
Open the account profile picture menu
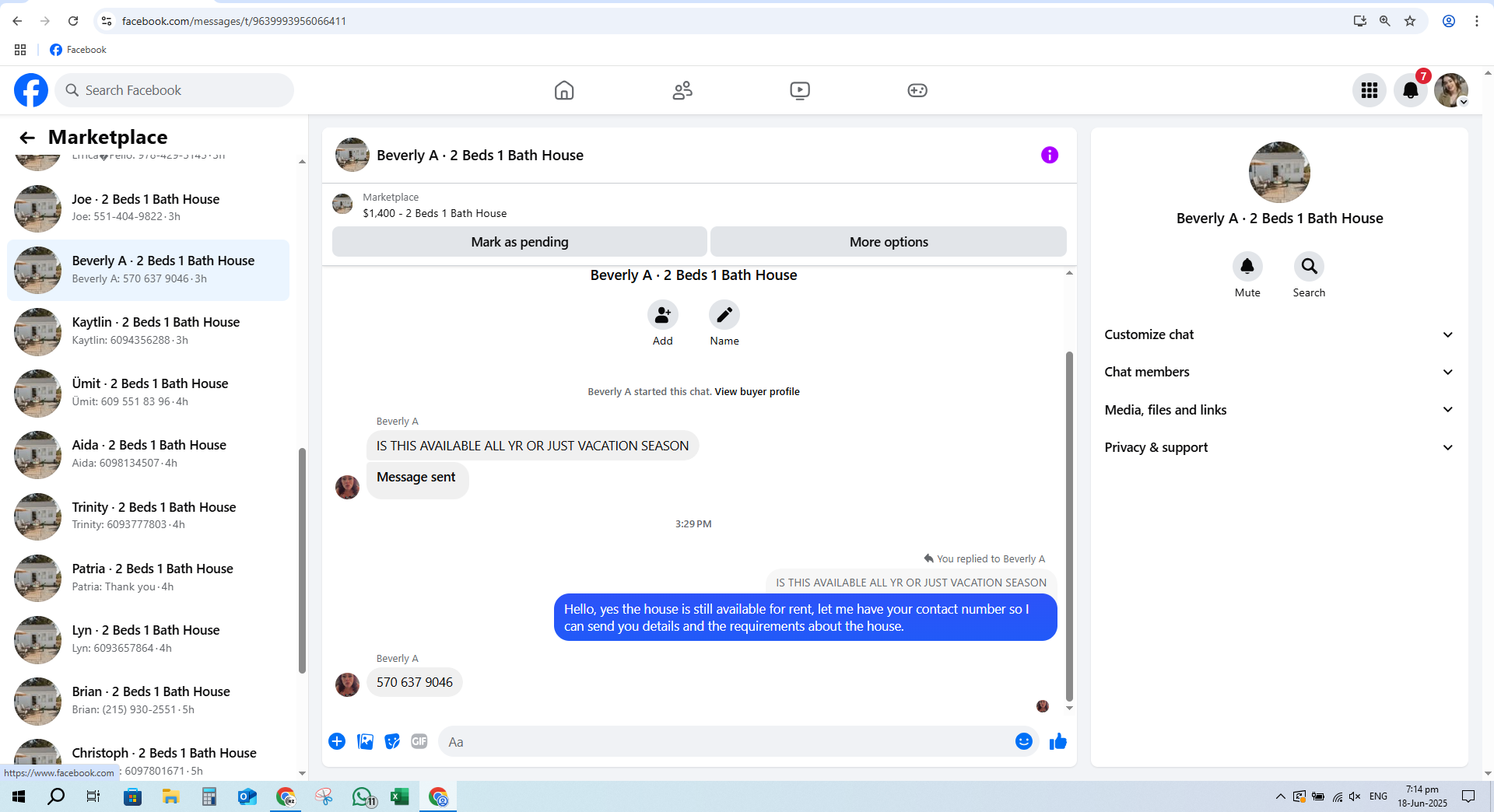[1451, 90]
